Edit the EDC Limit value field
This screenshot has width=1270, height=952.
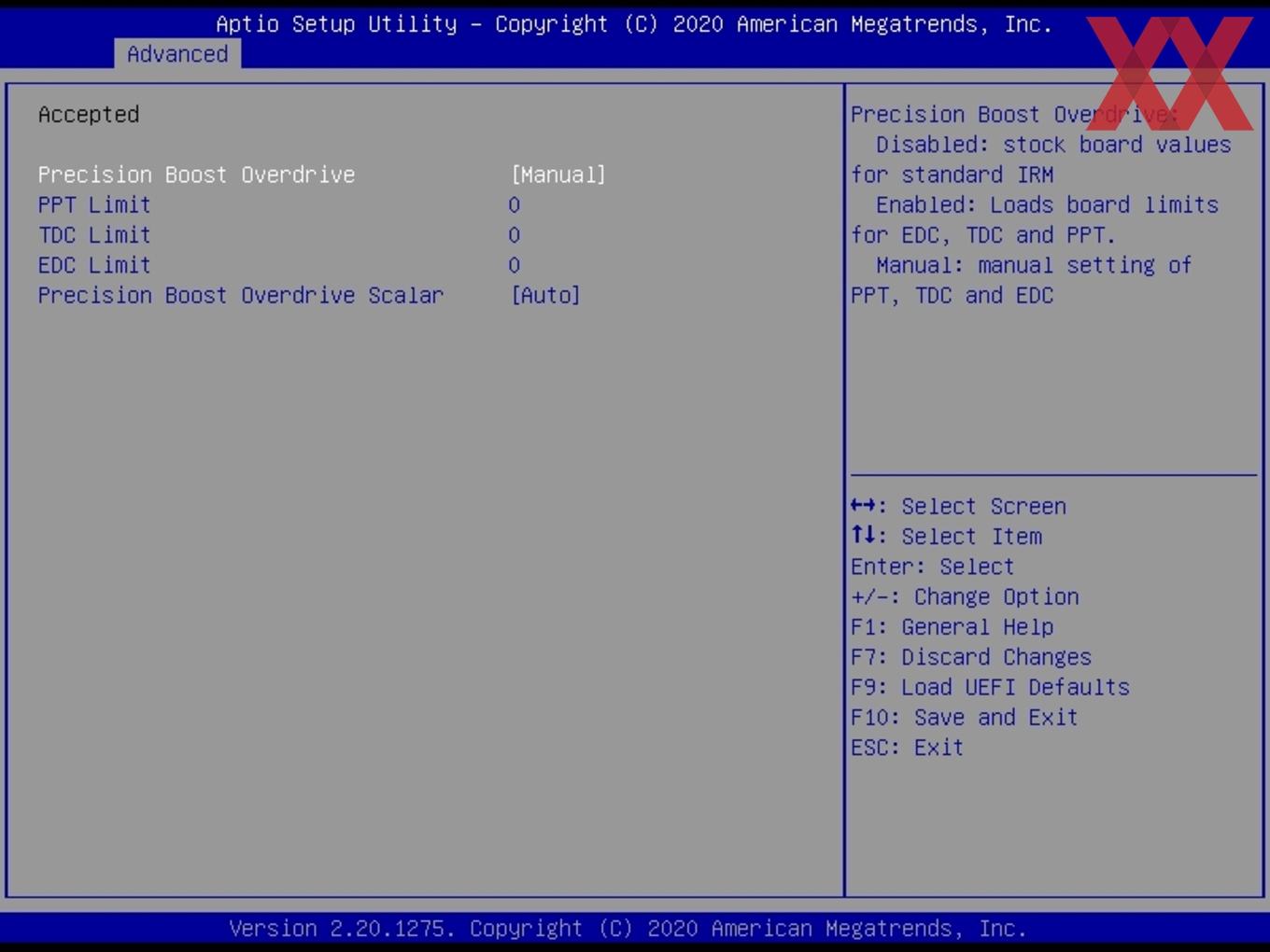point(515,265)
